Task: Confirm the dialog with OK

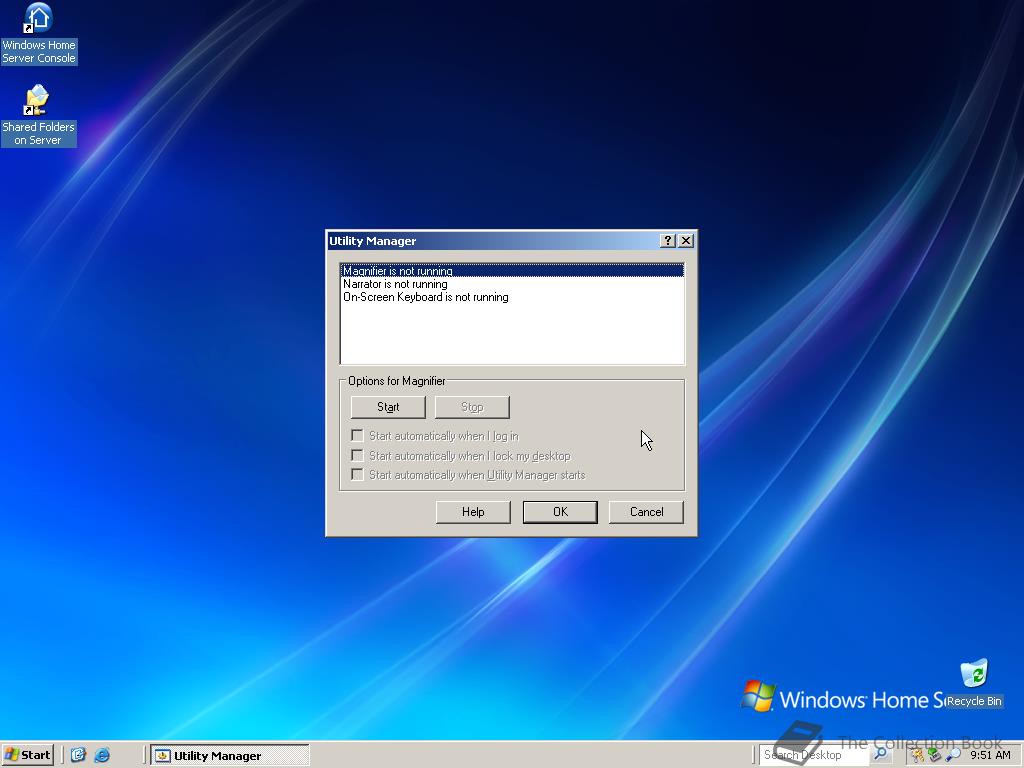Action: pyautogui.click(x=560, y=512)
